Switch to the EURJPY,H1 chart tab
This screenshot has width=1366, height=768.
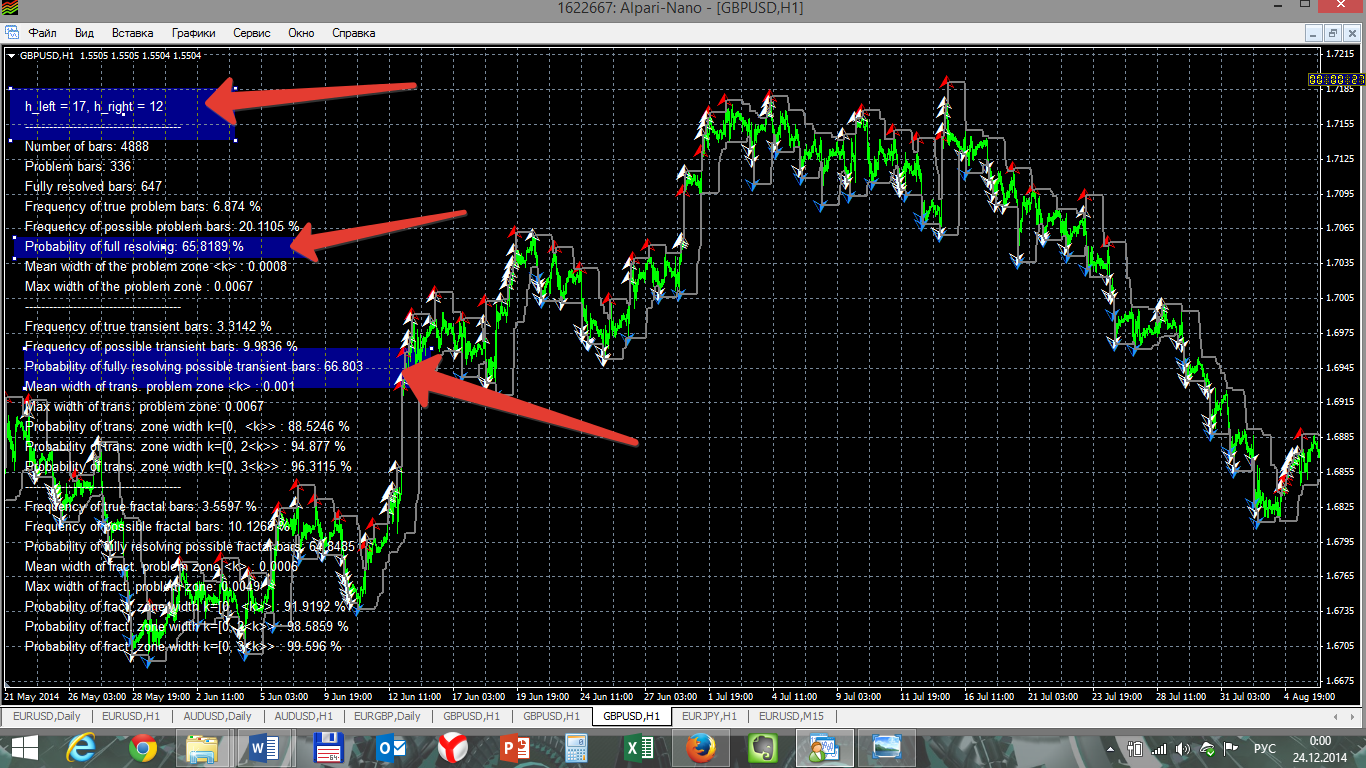709,716
